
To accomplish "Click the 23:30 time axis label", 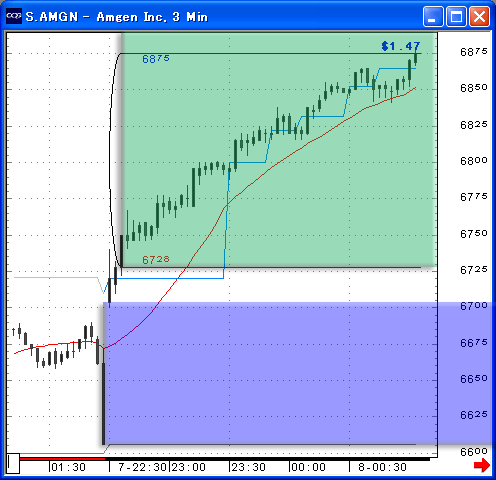I will coord(248,467).
